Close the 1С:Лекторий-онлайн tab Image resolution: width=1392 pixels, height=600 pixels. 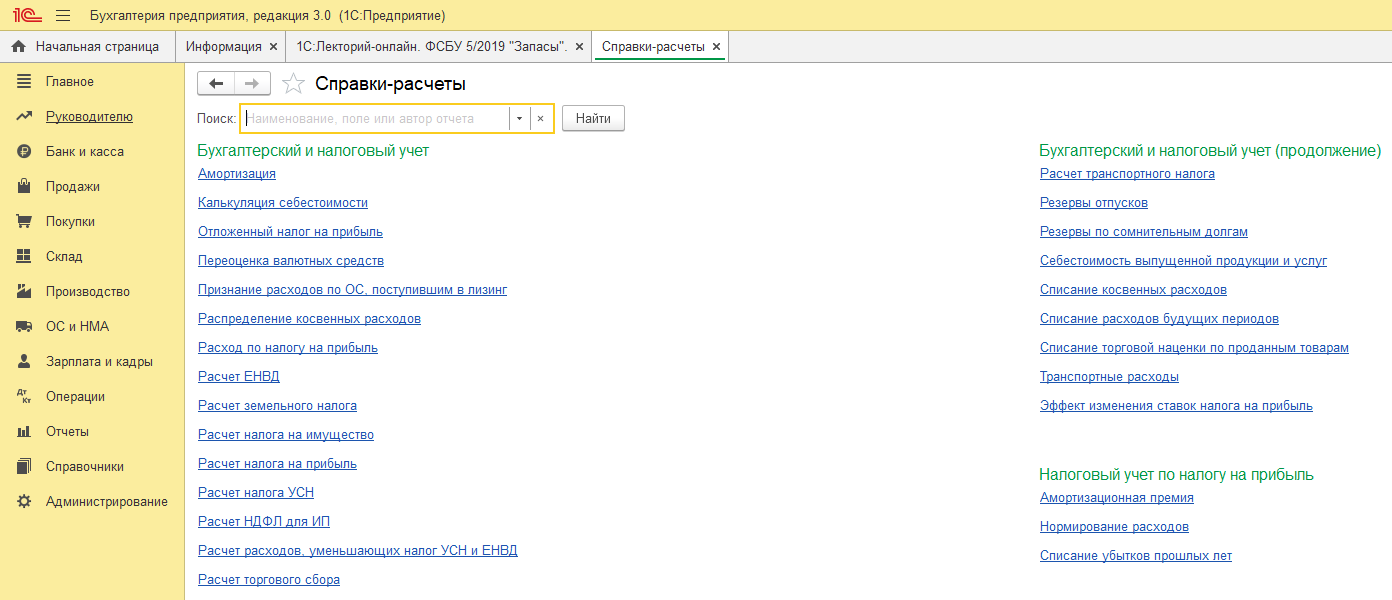click(579, 47)
